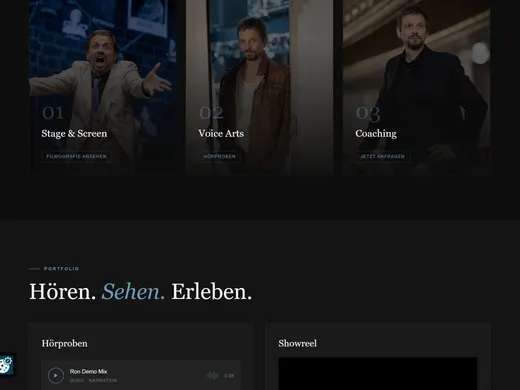This screenshot has height=390, width=520.
Task: Click the number 03 on Coaching card
Action: 368,113
